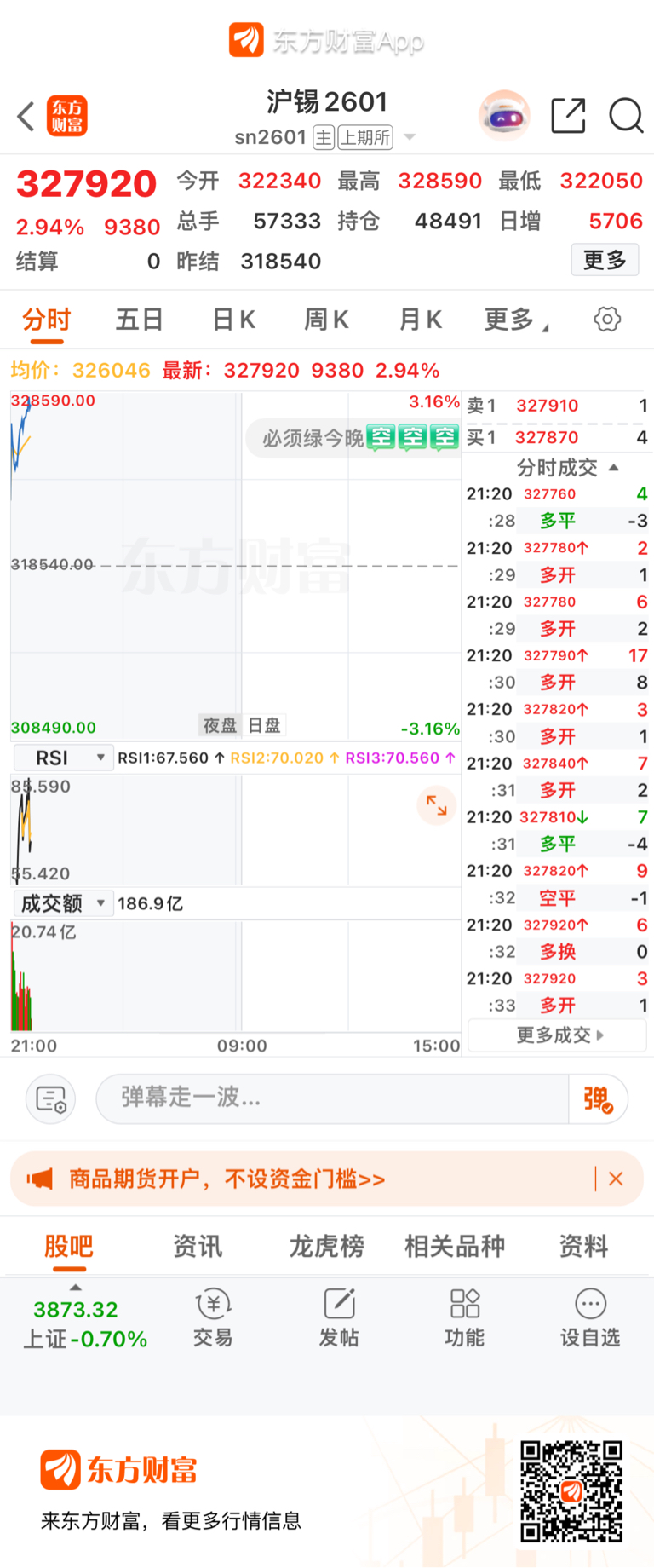The height and width of the screenshot is (1568, 654).
Task: Switch to 周K chart tab
Action: click(326, 320)
